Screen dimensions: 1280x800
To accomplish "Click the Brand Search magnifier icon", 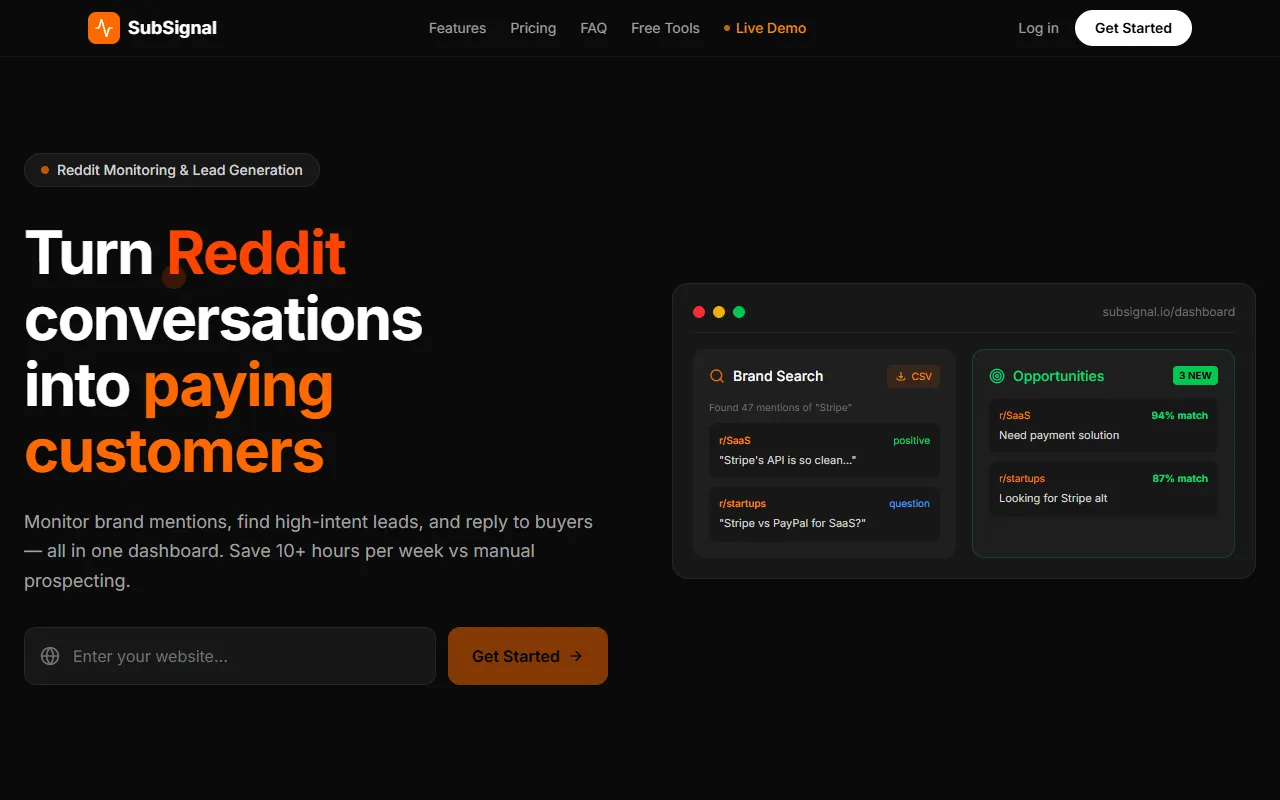I will tap(717, 376).
